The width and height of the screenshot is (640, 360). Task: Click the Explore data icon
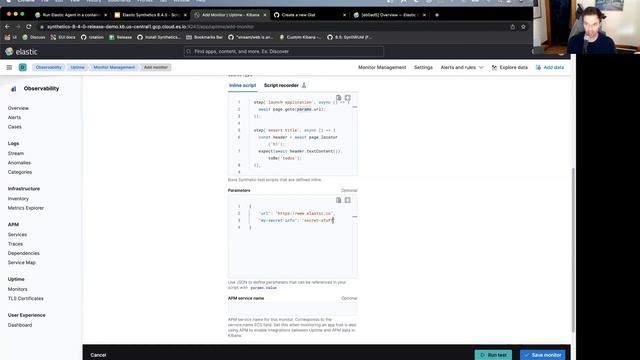pyautogui.click(x=494, y=67)
